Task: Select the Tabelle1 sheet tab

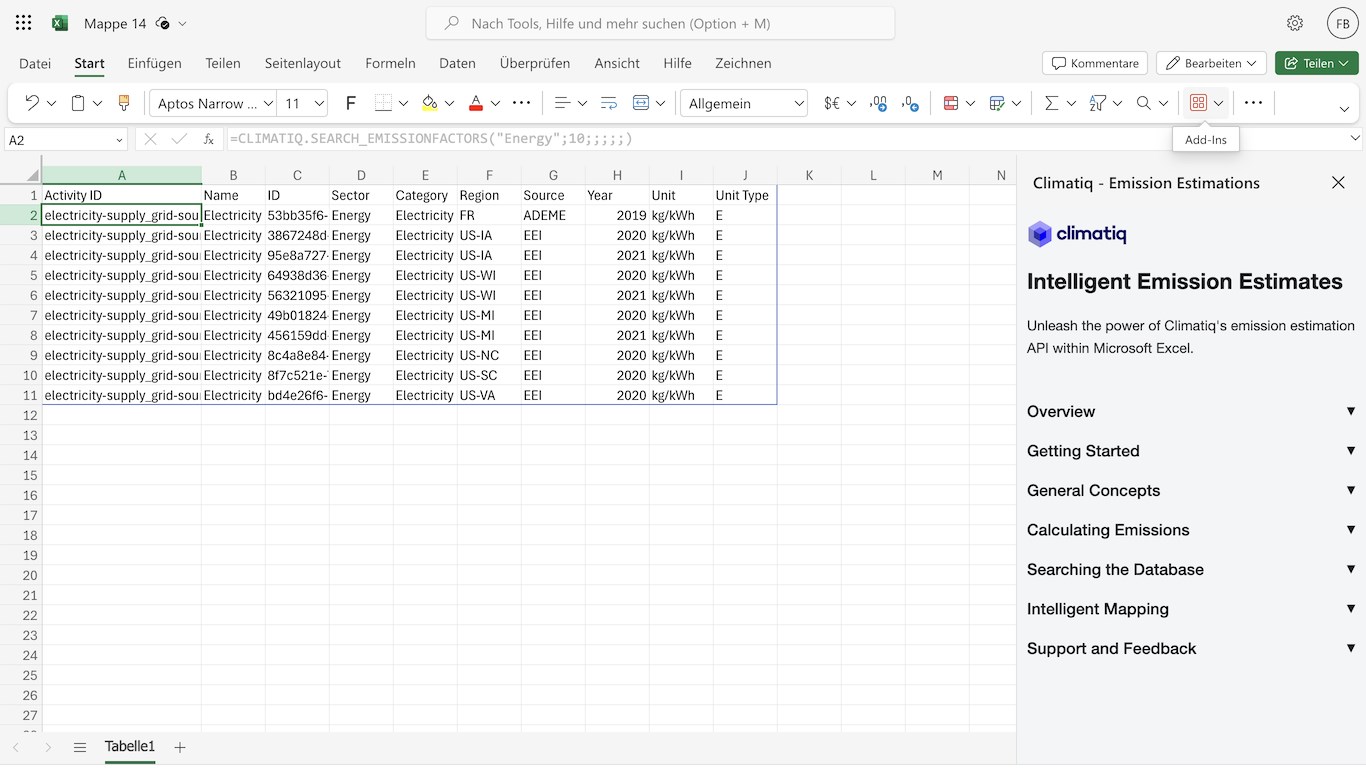Action: pos(130,747)
